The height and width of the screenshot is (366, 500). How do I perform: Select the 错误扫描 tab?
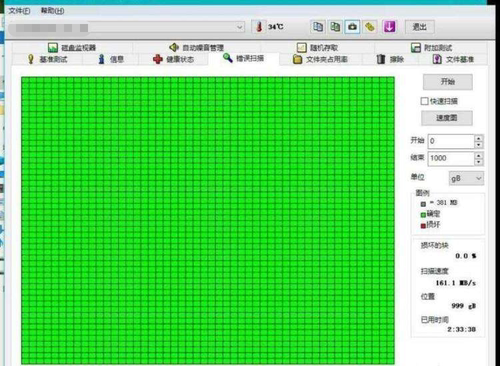point(244,58)
